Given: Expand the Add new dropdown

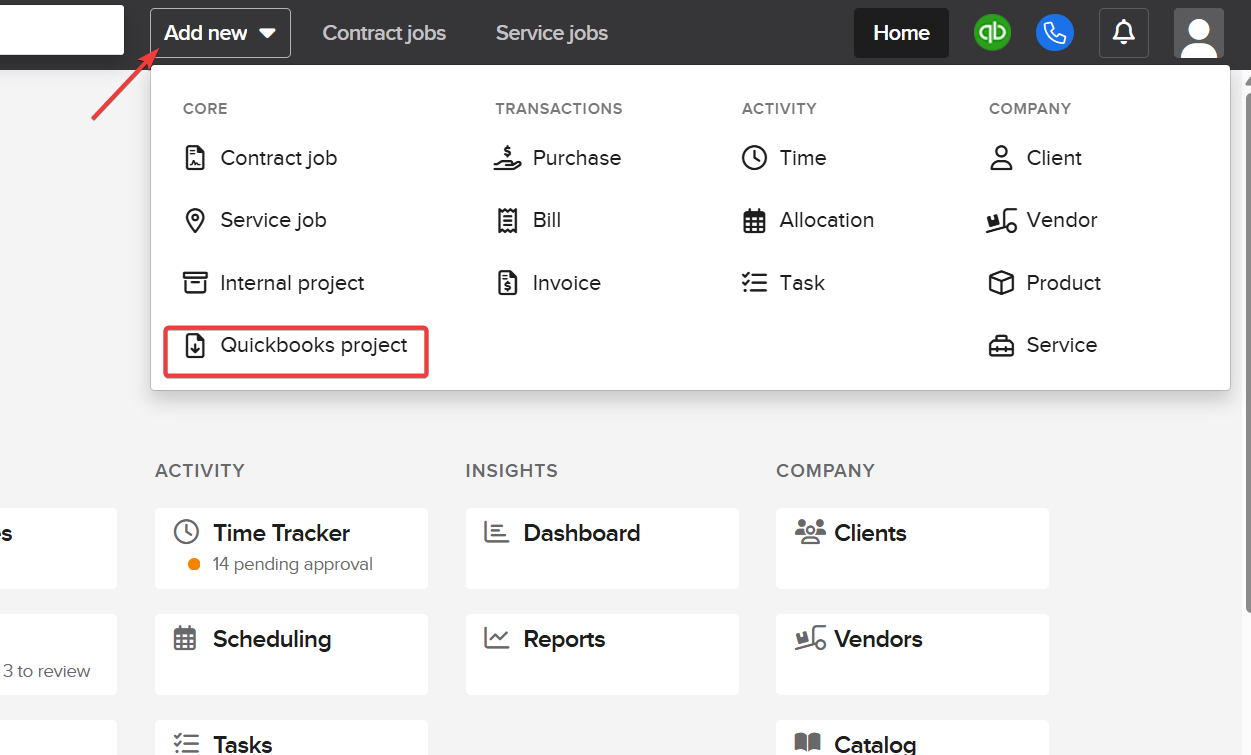Looking at the screenshot, I should pos(219,33).
